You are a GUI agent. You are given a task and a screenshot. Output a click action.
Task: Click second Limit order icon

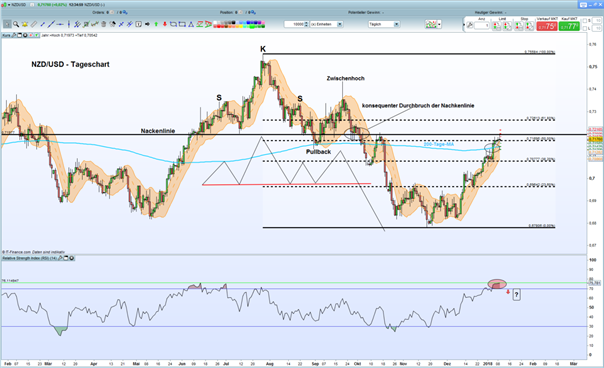pos(507,26)
